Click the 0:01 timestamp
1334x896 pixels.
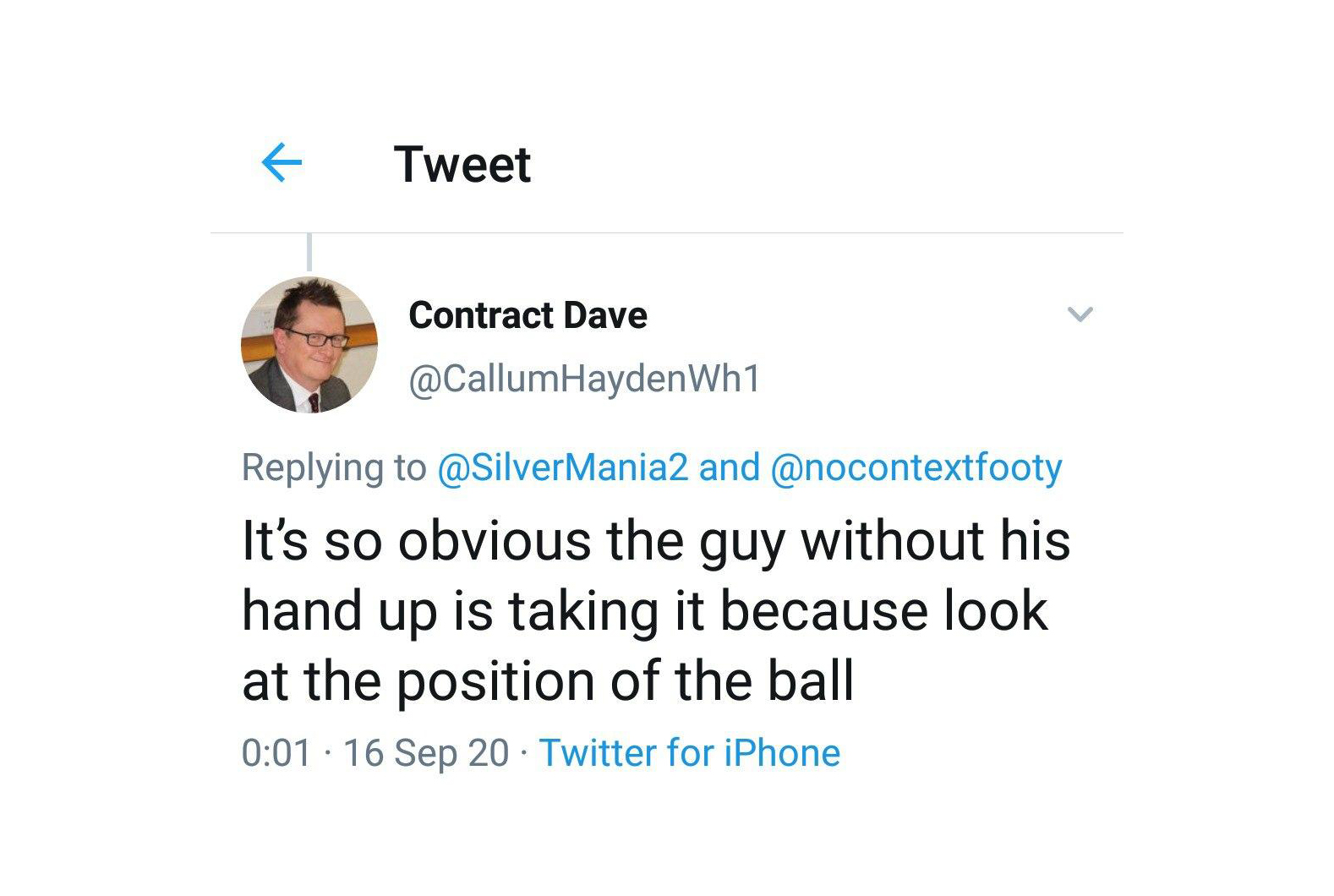point(276,753)
